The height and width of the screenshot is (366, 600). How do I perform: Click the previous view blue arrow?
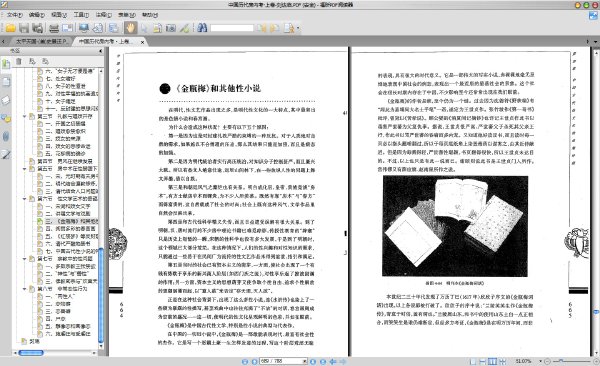click(x=333, y=361)
